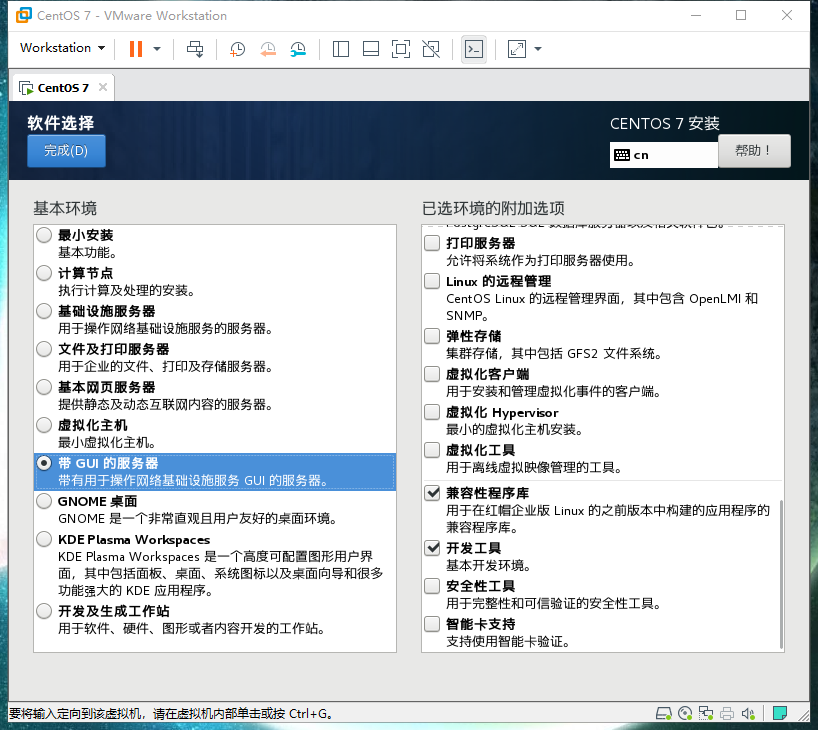Click the printer status bar icon
818x730 pixels.
click(727, 713)
